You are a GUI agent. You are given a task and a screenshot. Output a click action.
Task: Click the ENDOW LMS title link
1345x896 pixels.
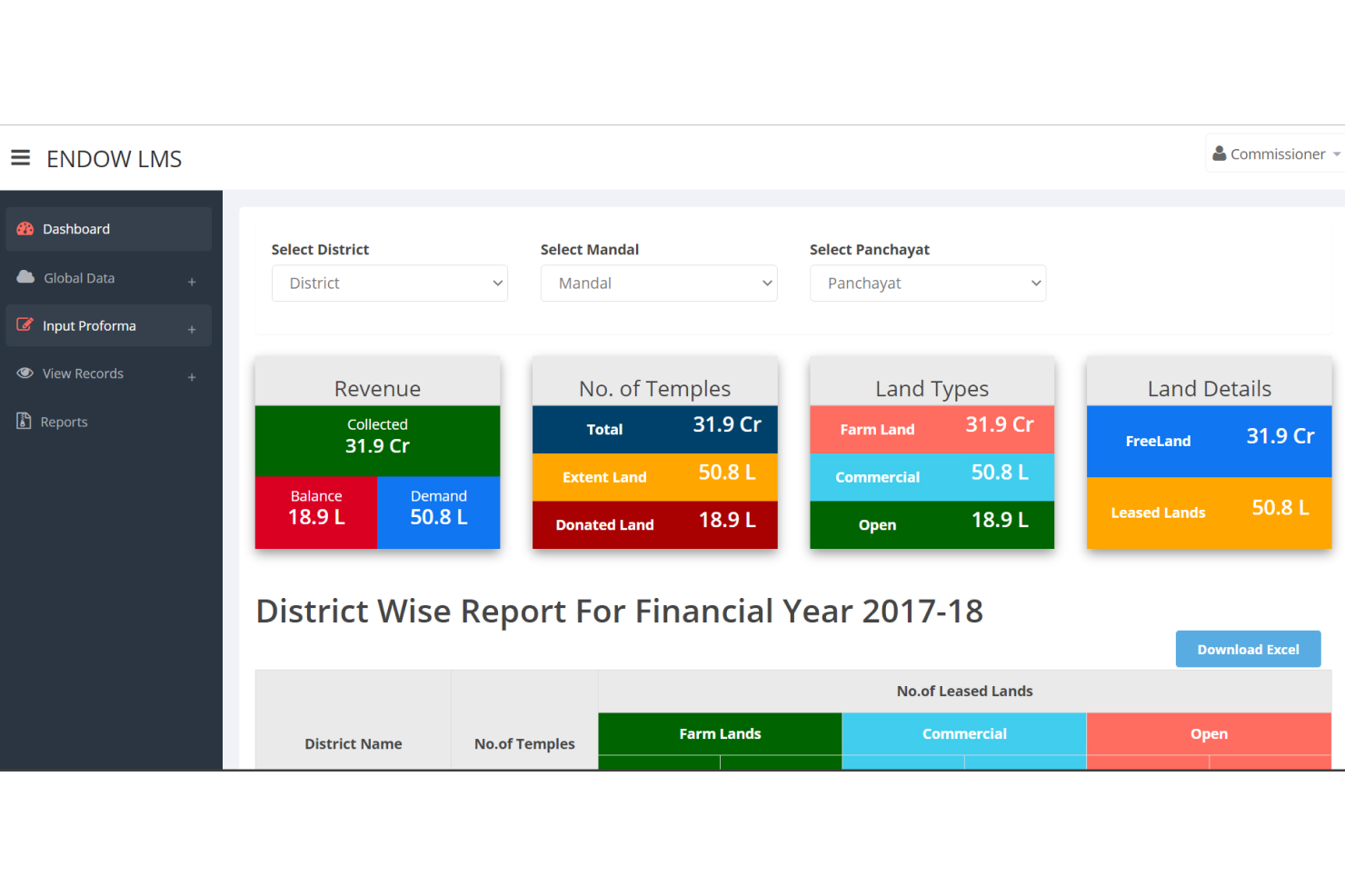[x=115, y=159]
